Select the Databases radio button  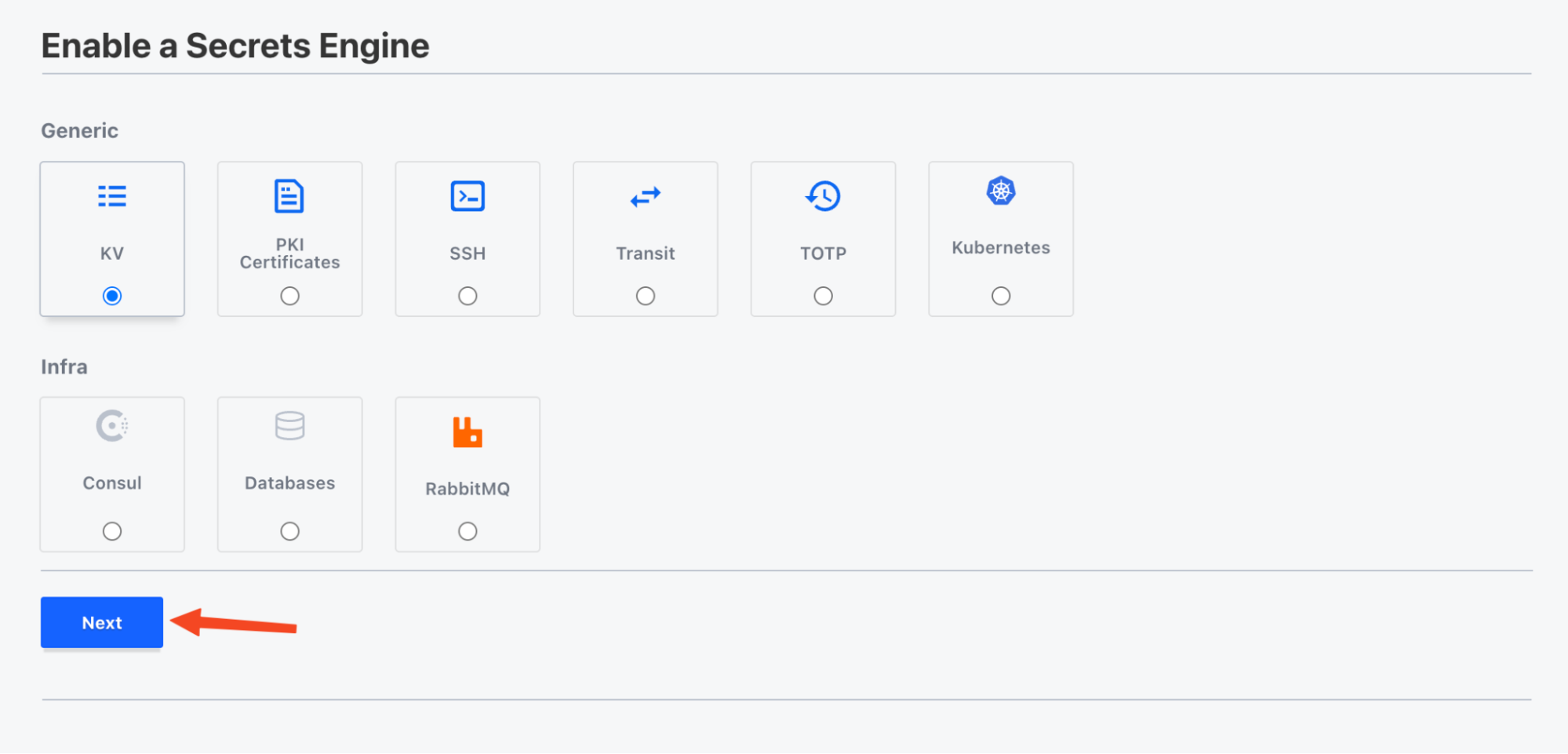289,531
